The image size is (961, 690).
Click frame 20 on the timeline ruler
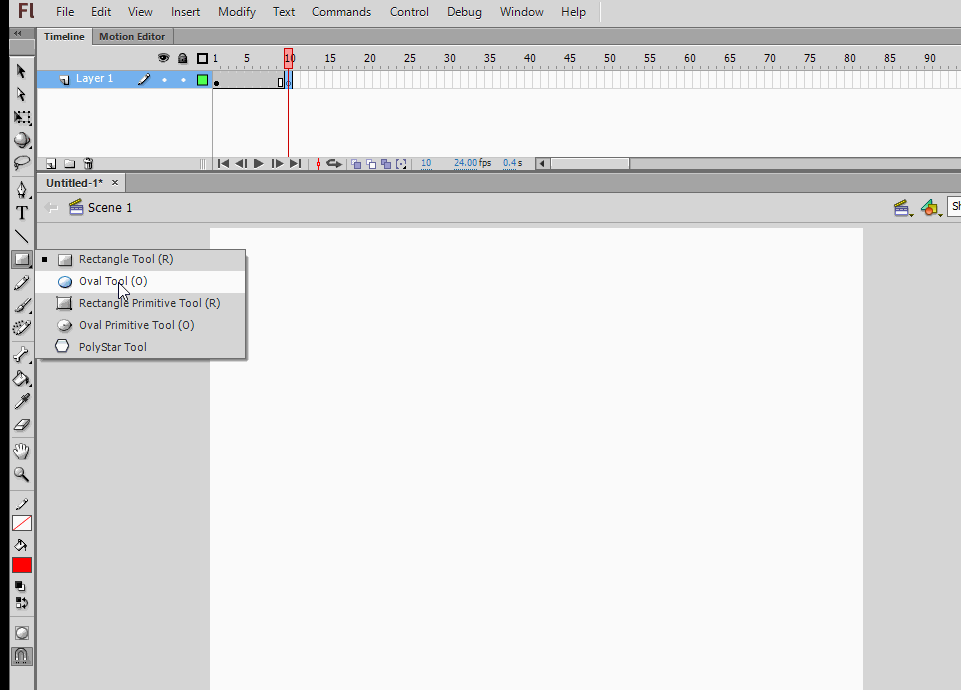(x=369, y=59)
